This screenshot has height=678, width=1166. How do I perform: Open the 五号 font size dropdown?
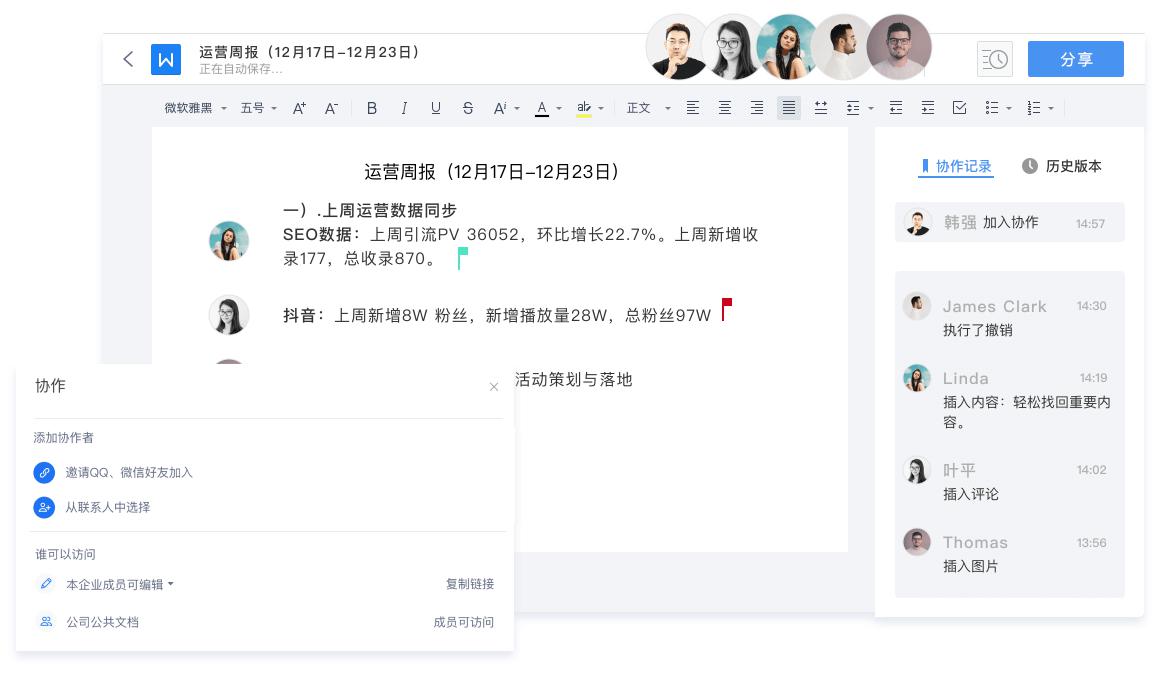pyautogui.click(x=256, y=107)
